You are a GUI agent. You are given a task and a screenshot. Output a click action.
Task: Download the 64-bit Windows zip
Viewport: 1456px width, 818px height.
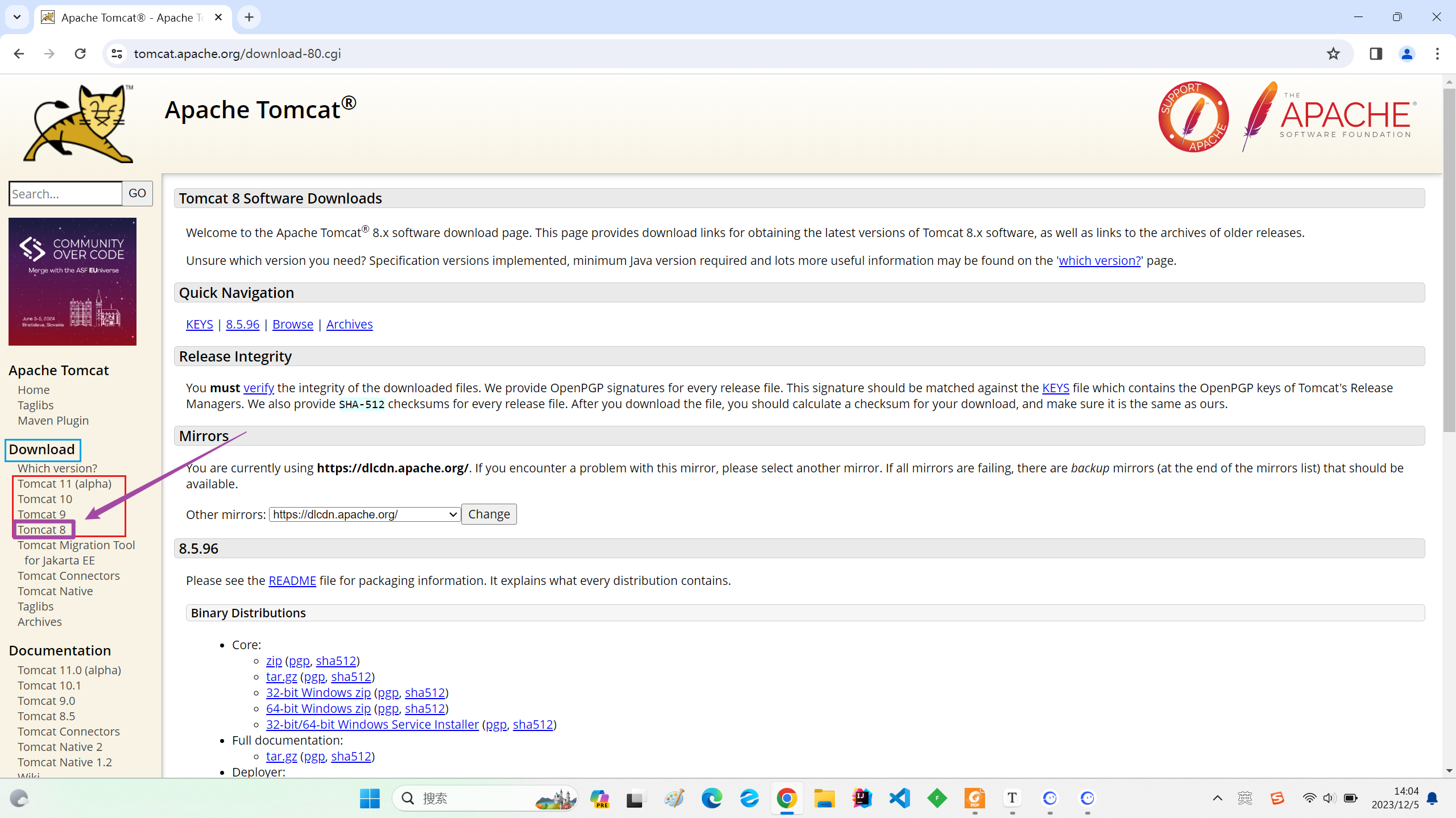pyautogui.click(x=318, y=708)
